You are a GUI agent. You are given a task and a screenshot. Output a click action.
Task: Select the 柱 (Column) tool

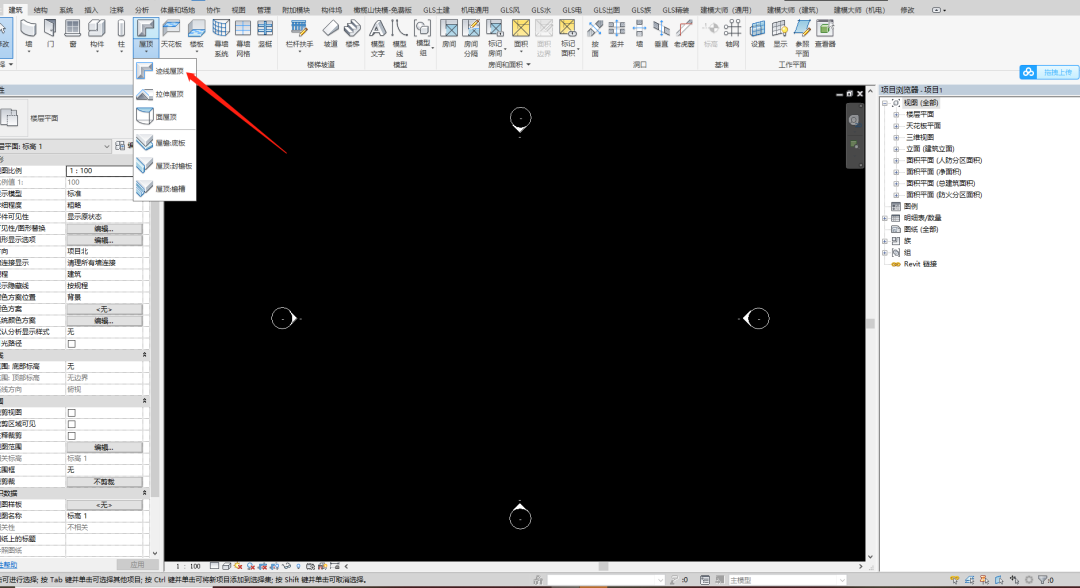[x=121, y=34]
